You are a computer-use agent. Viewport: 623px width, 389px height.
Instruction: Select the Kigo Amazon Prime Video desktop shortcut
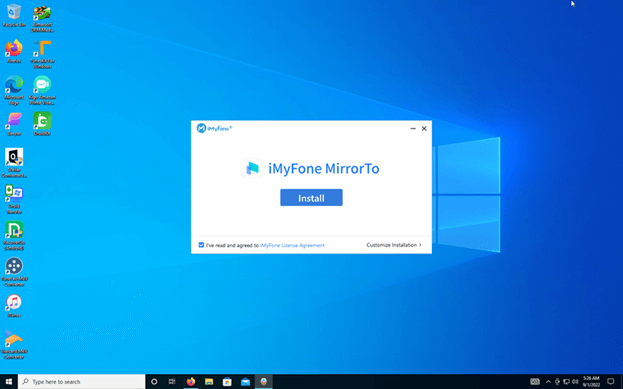pos(42,91)
